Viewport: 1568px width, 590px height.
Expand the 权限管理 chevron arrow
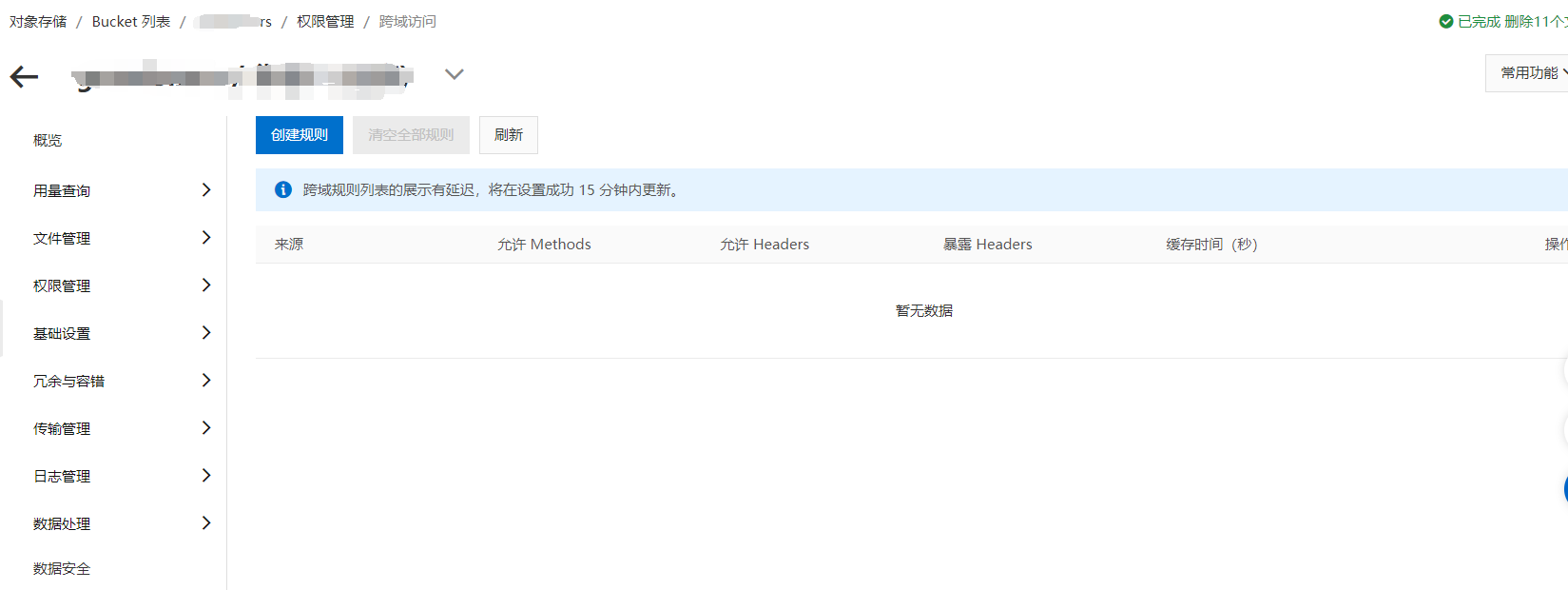point(206,285)
